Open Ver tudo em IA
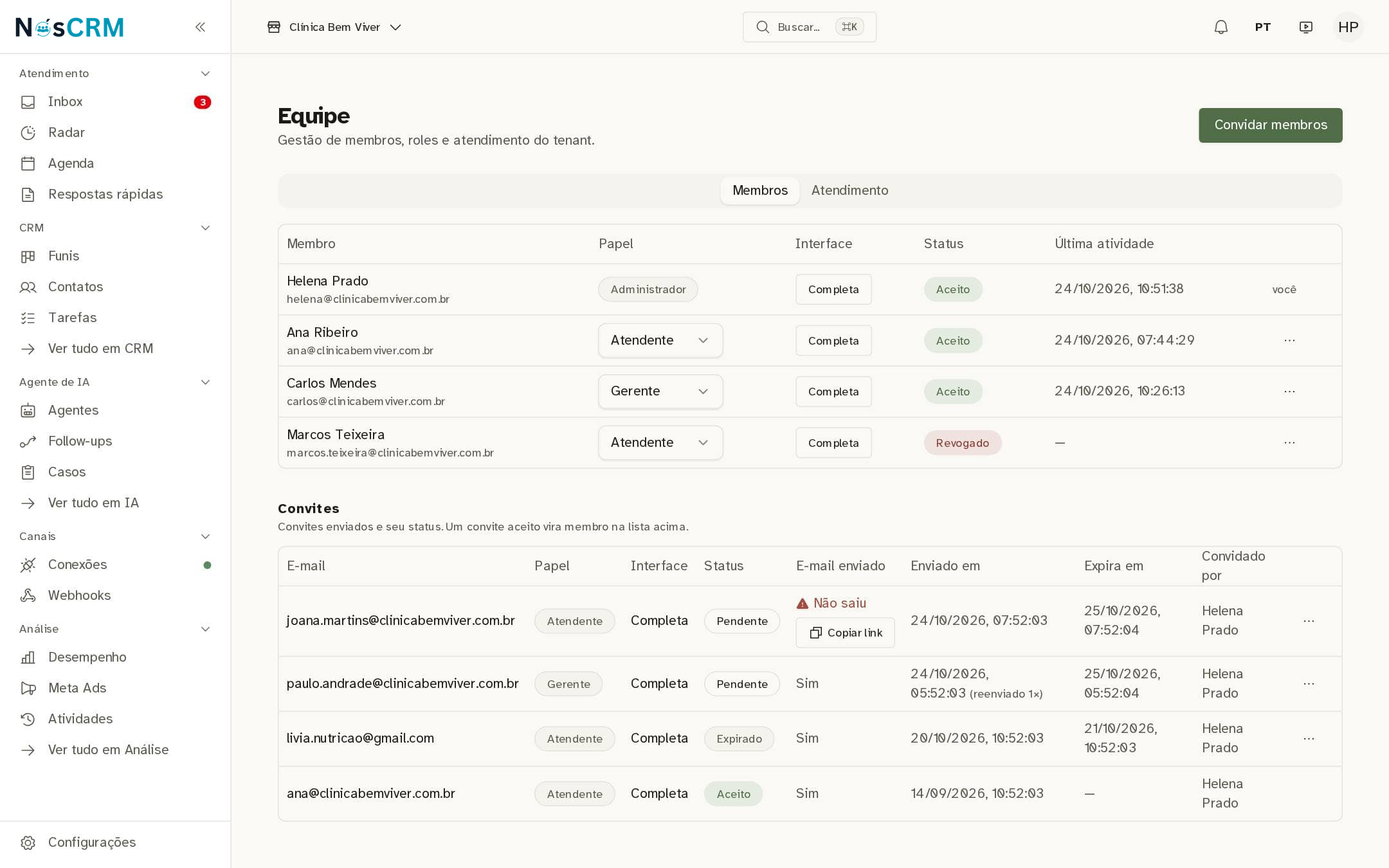Image resolution: width=1389 pixels, height=868 pixels. (x=93, y=503)
